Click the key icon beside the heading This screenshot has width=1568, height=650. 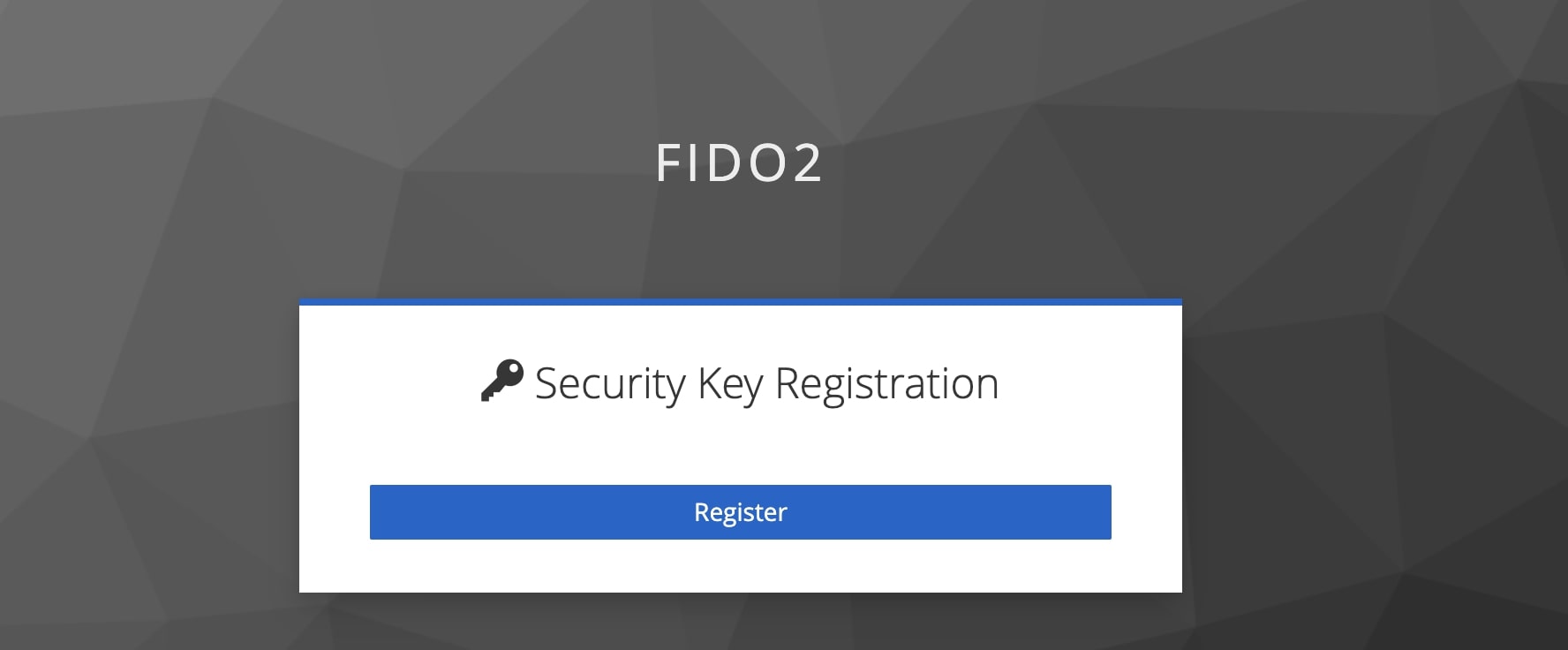pos(501,381)
